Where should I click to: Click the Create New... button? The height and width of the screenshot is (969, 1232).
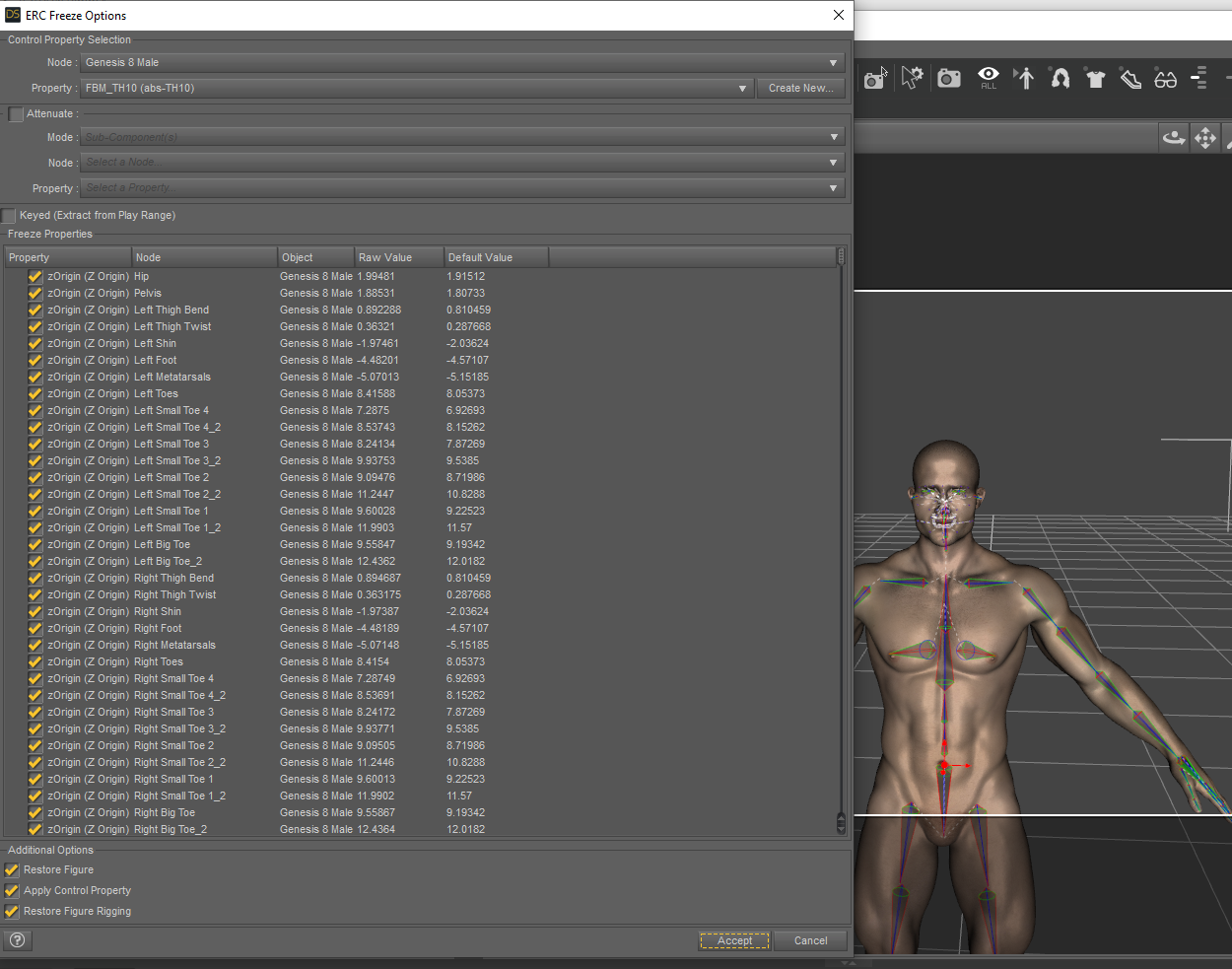click(800, 89)
